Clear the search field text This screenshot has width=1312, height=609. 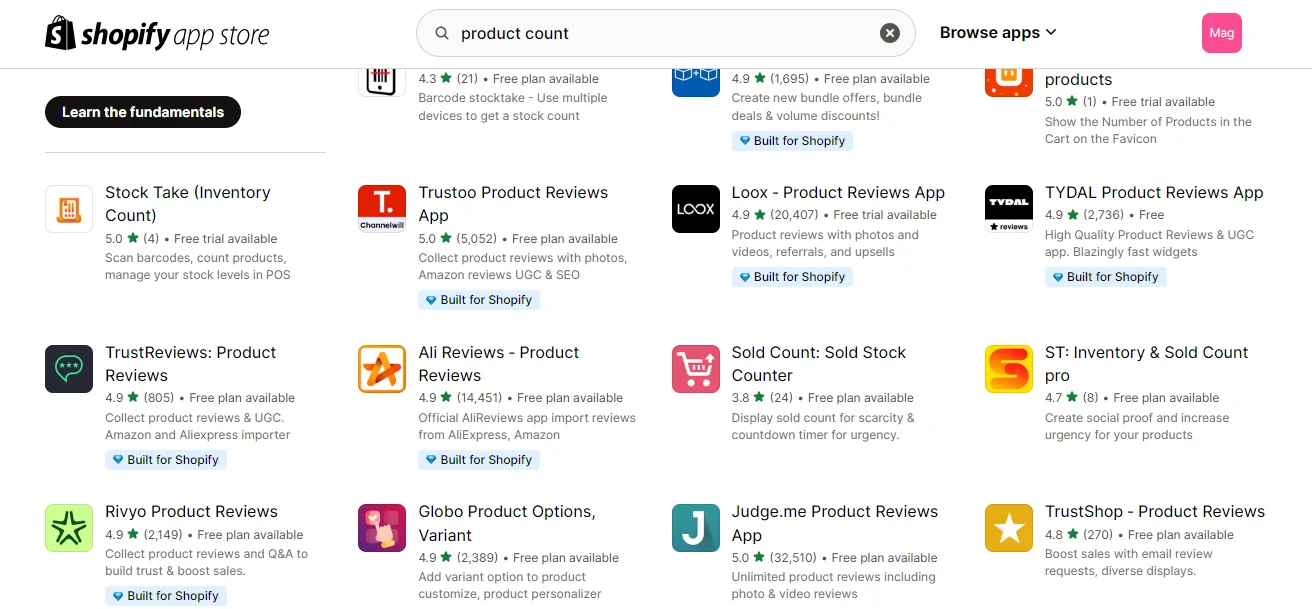[x=889, y=33]
